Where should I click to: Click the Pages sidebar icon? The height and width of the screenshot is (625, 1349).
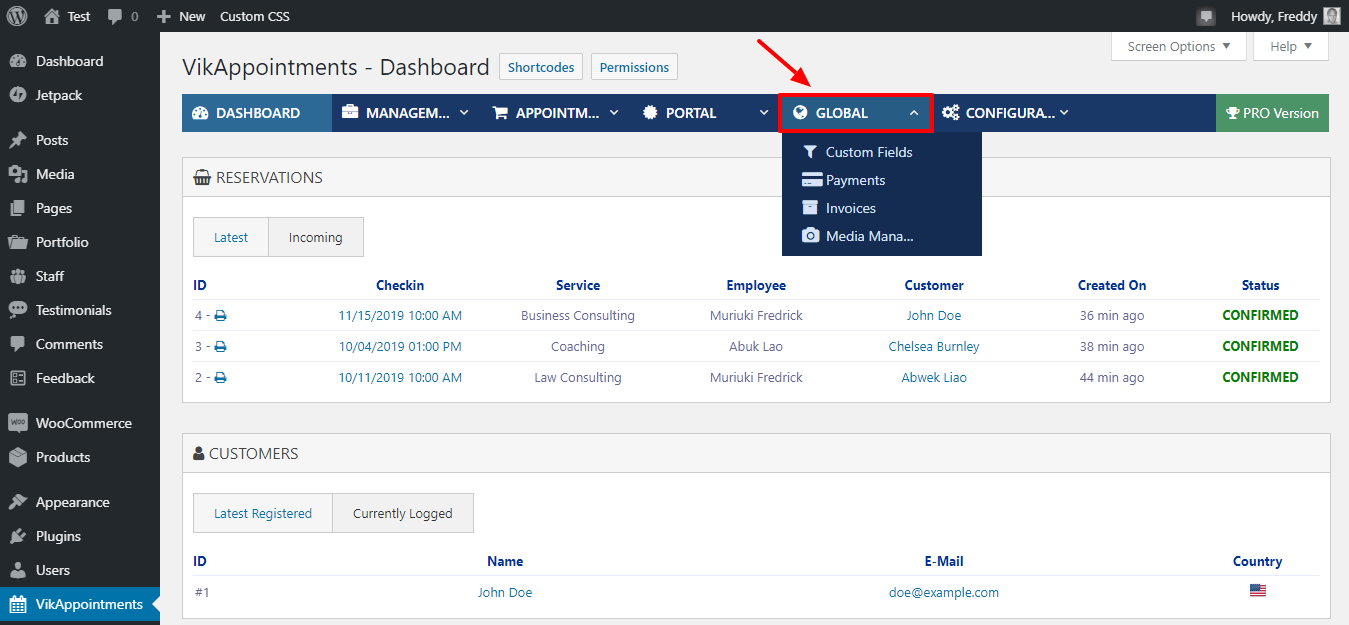click(x=18, y=208)
